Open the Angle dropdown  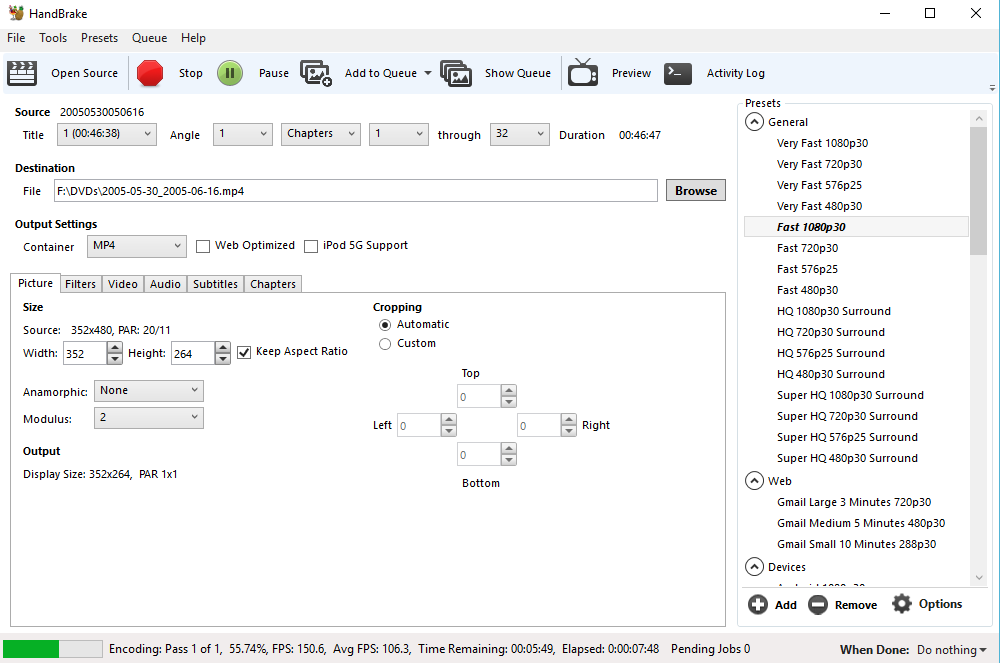pyautogui.click(x=242, y=134)
